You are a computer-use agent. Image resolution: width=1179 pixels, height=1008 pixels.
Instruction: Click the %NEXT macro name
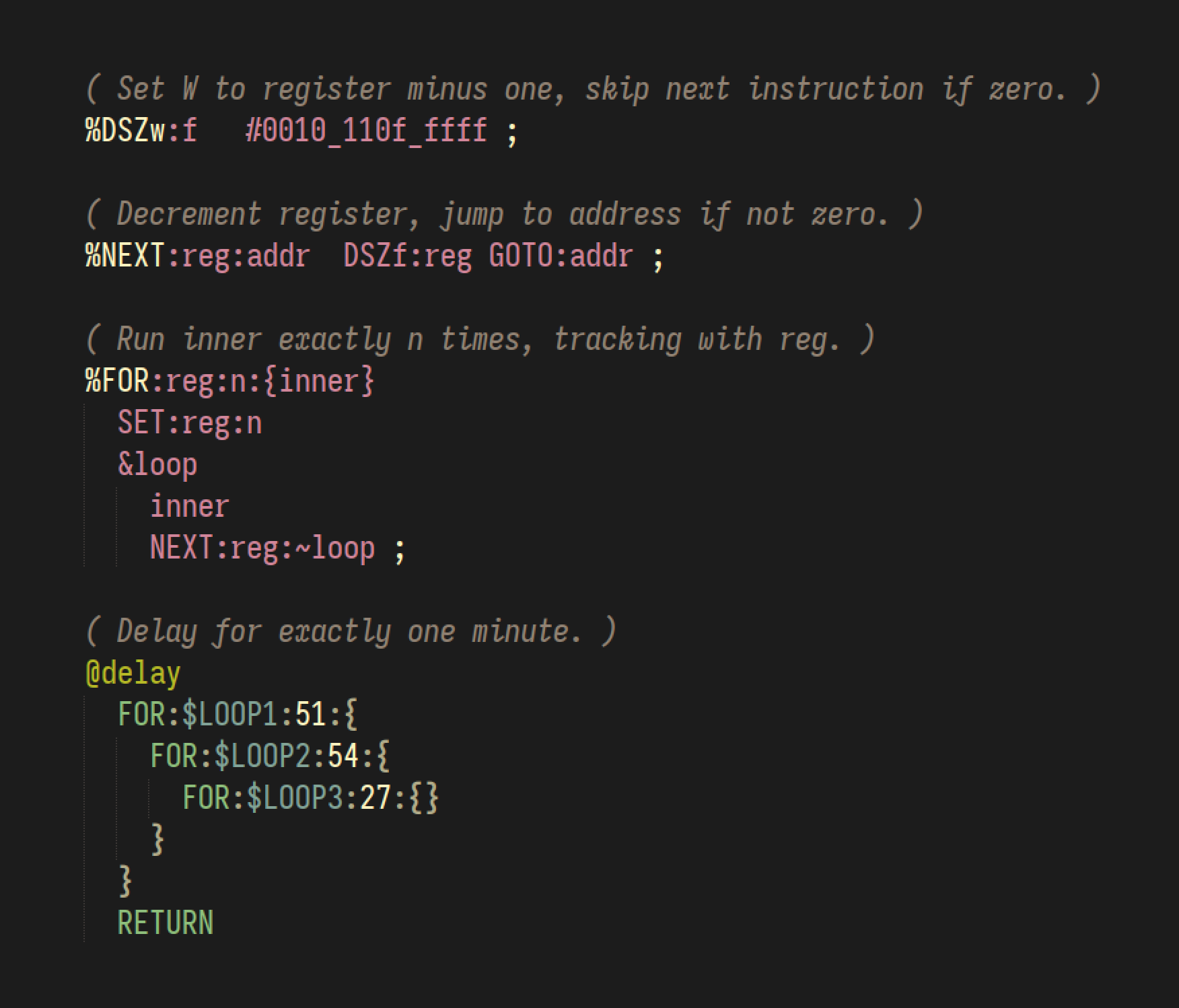pos(125,256)
